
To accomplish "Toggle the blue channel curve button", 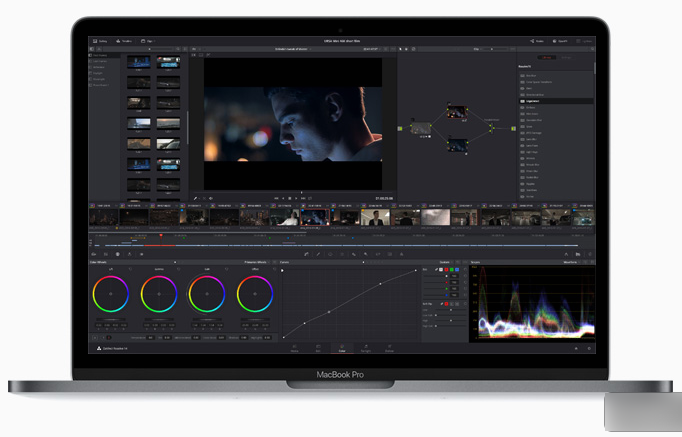I will pos(457,270).
